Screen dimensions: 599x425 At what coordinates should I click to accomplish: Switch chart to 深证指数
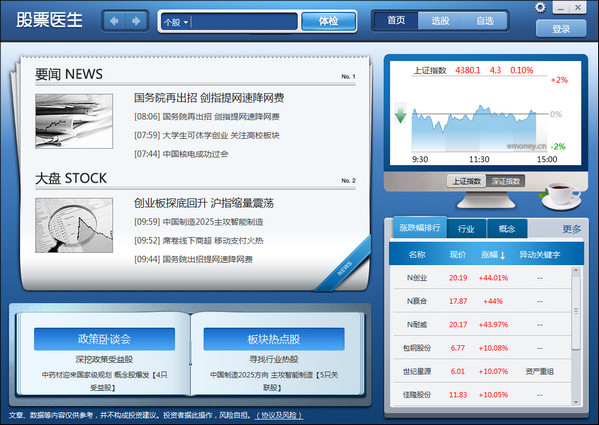(505, 181)
